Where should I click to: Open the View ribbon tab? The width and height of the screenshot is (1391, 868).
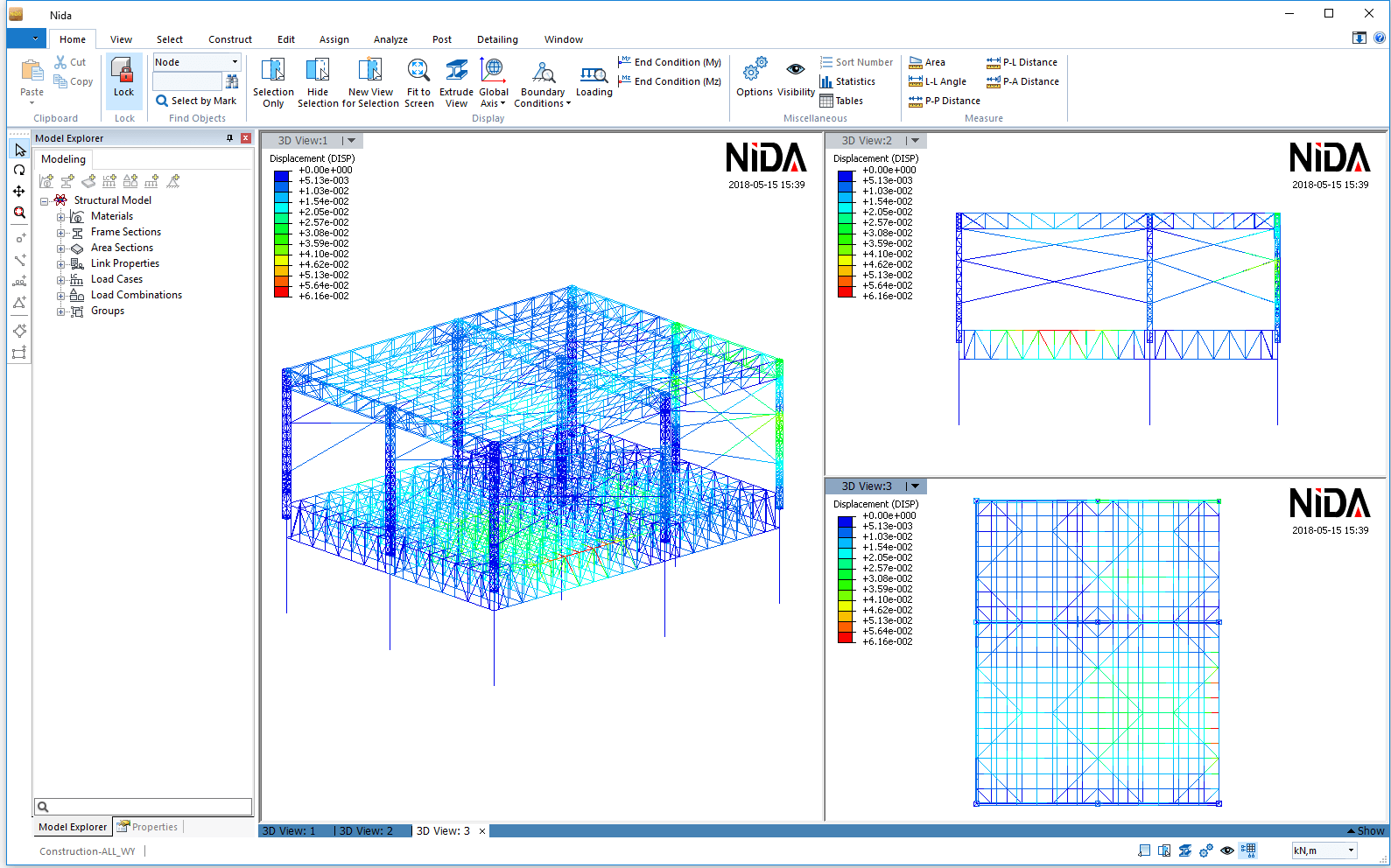pos(121,39)
